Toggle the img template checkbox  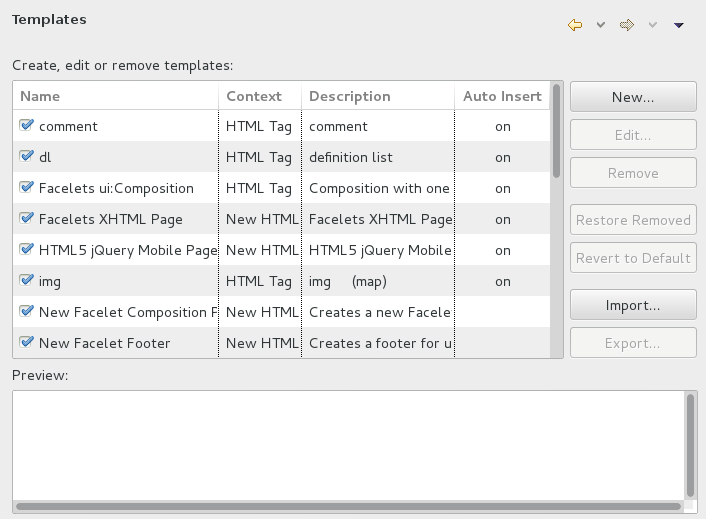[x=27, y=281]
